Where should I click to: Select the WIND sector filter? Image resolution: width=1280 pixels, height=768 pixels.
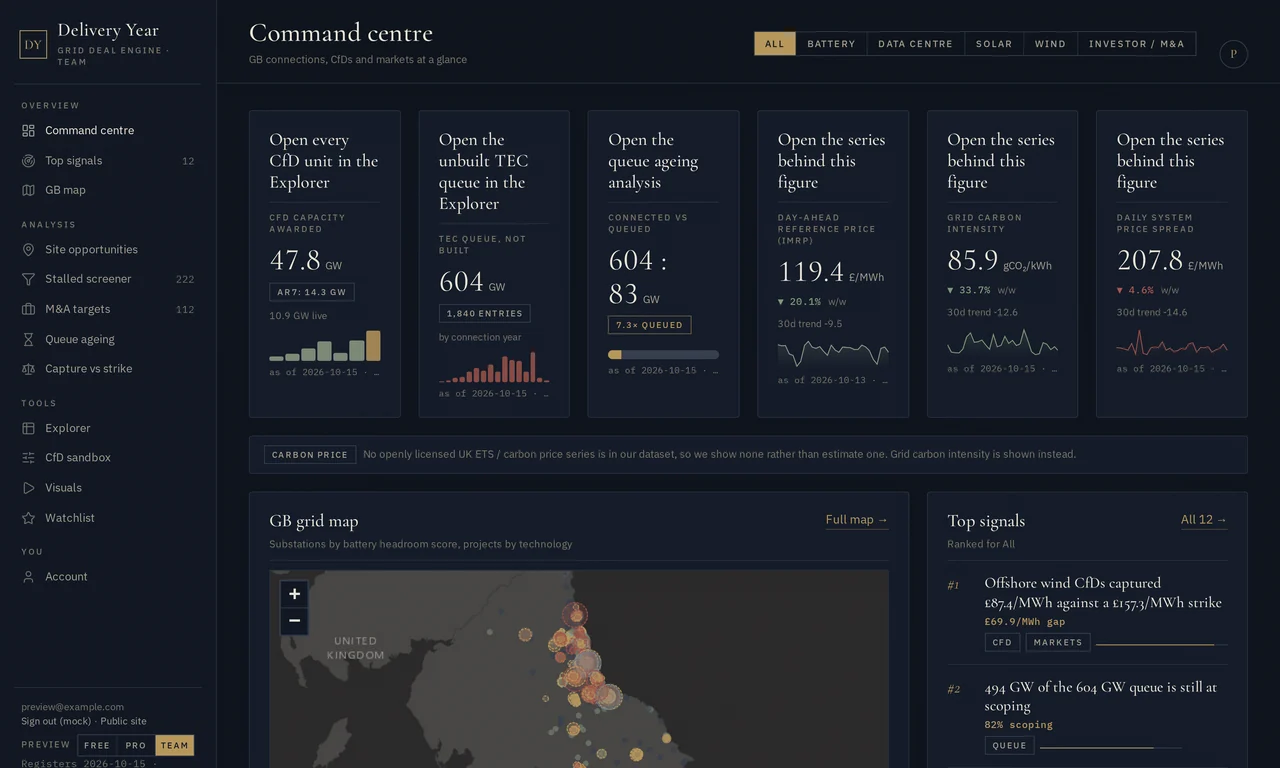coord(1050,44)
